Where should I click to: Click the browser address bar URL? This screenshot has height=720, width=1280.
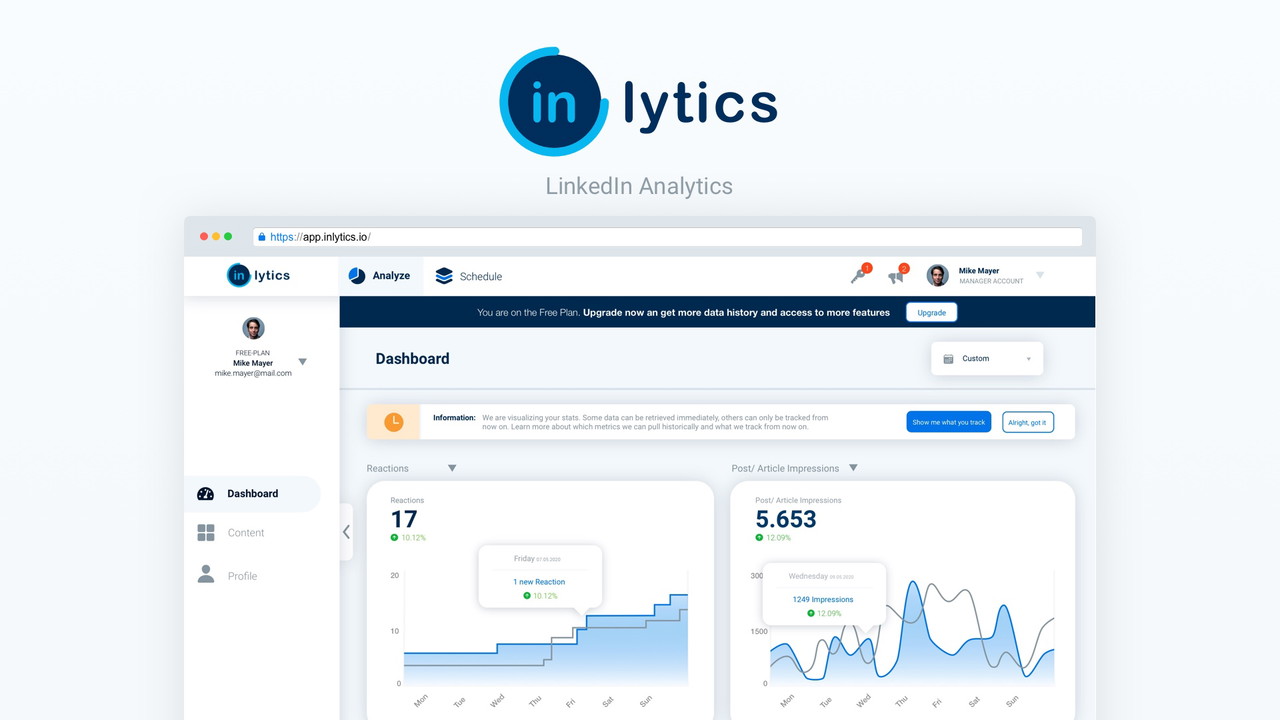320,237
